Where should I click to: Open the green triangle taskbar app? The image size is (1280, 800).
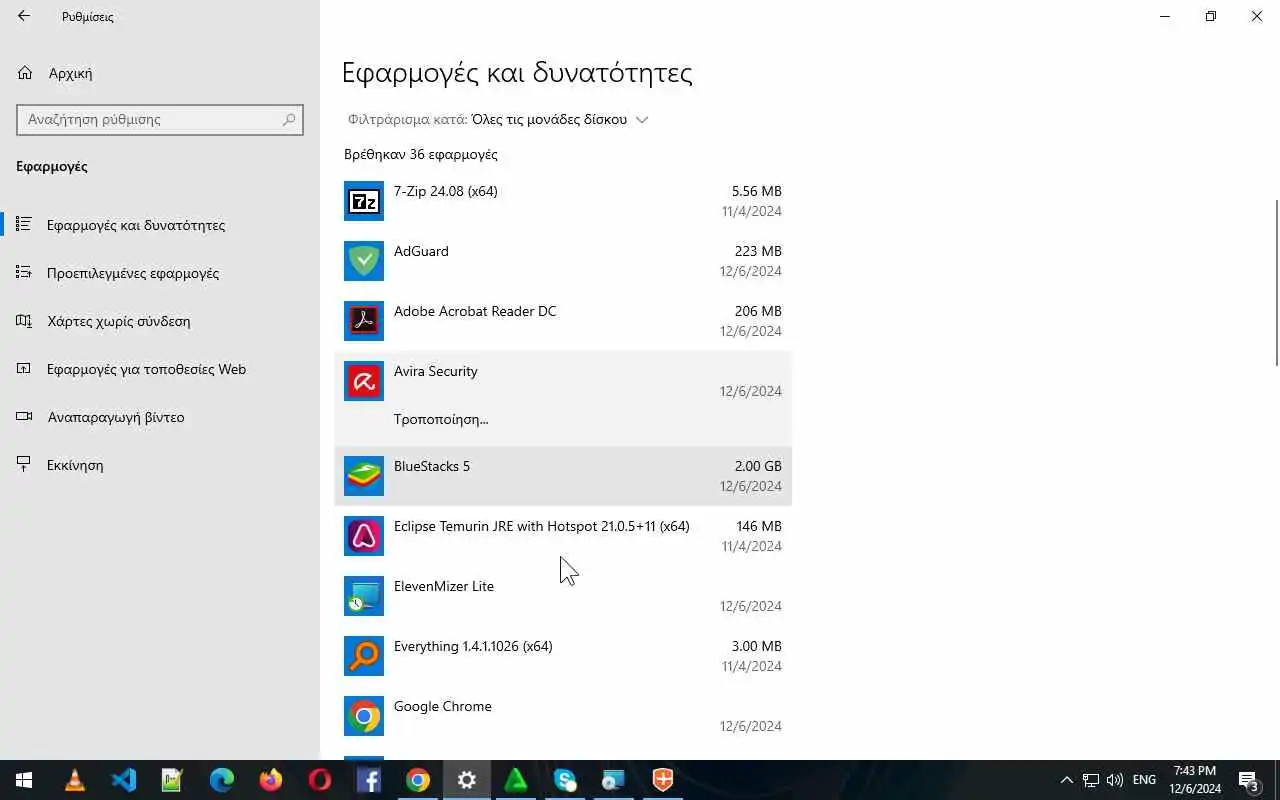pyautogui.click(x=516, y=780)
